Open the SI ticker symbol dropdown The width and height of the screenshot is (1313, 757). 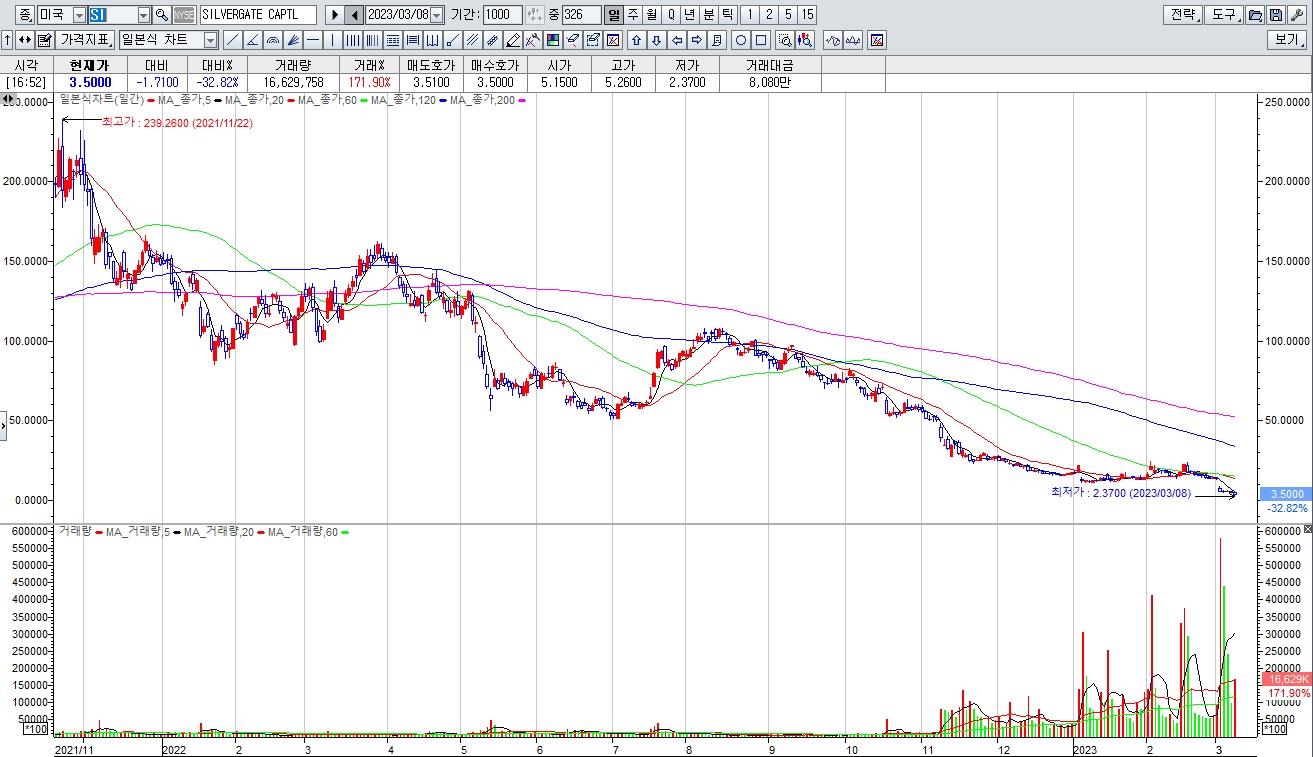(144, 15)
